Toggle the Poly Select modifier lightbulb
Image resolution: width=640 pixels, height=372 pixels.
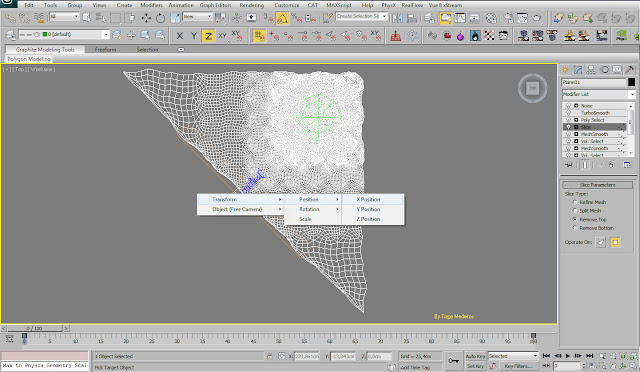(x=568, y=120)
